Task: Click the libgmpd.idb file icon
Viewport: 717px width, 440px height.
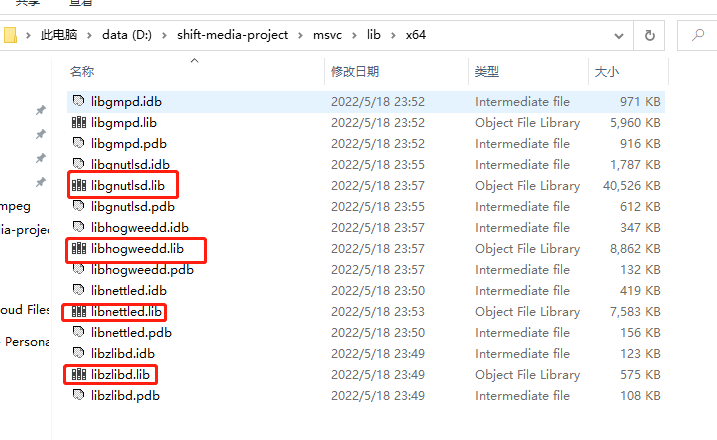Action: pos(79,101)
